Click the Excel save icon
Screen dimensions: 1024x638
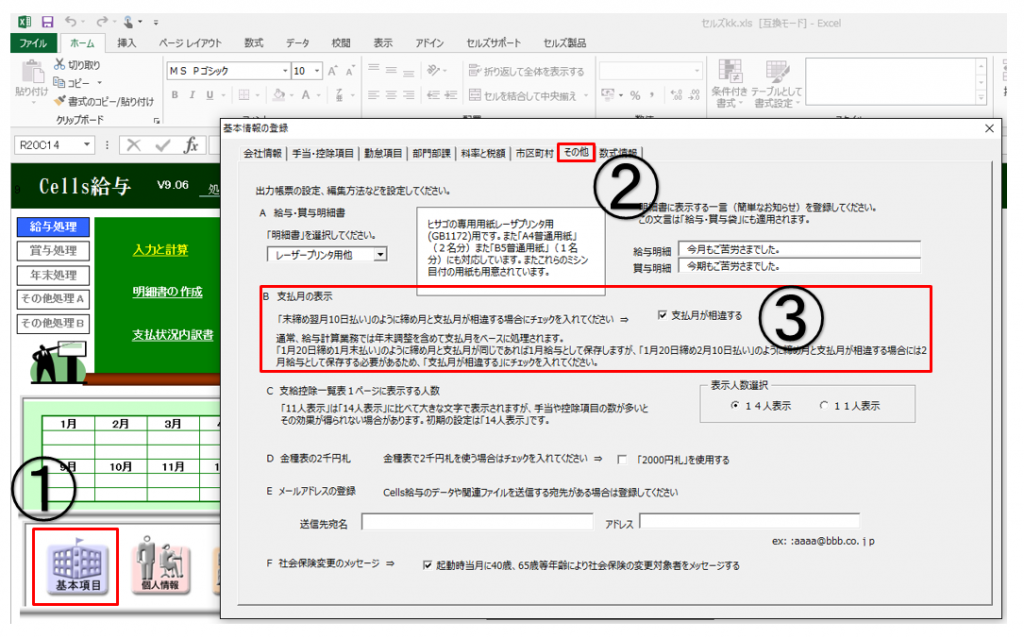(x=46, y=21)
